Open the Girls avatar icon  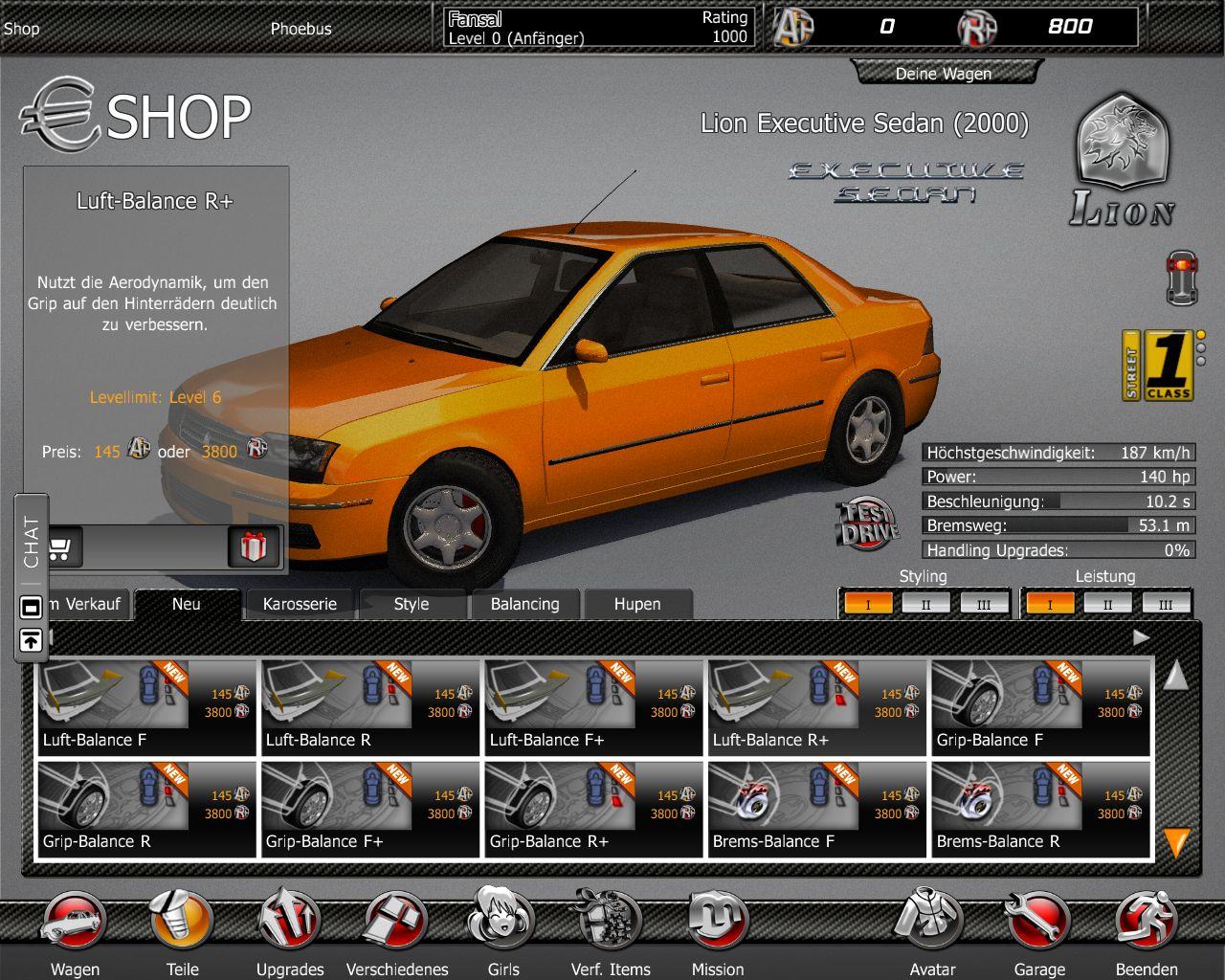501,919
